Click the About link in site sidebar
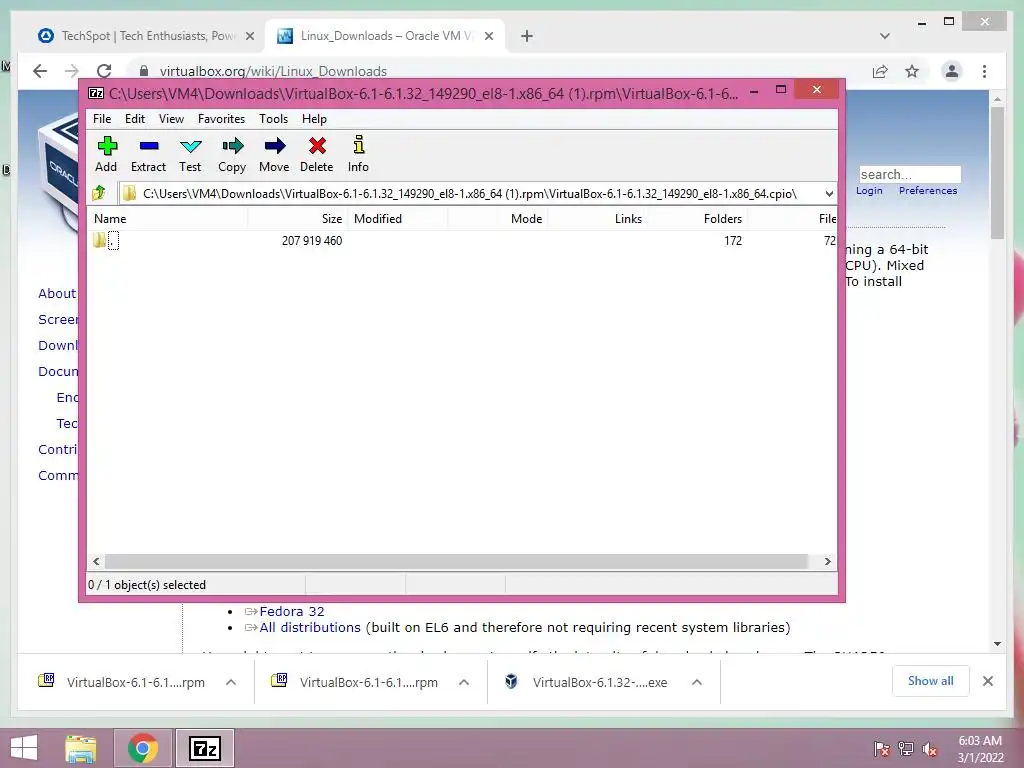 [x=57, y=293]
